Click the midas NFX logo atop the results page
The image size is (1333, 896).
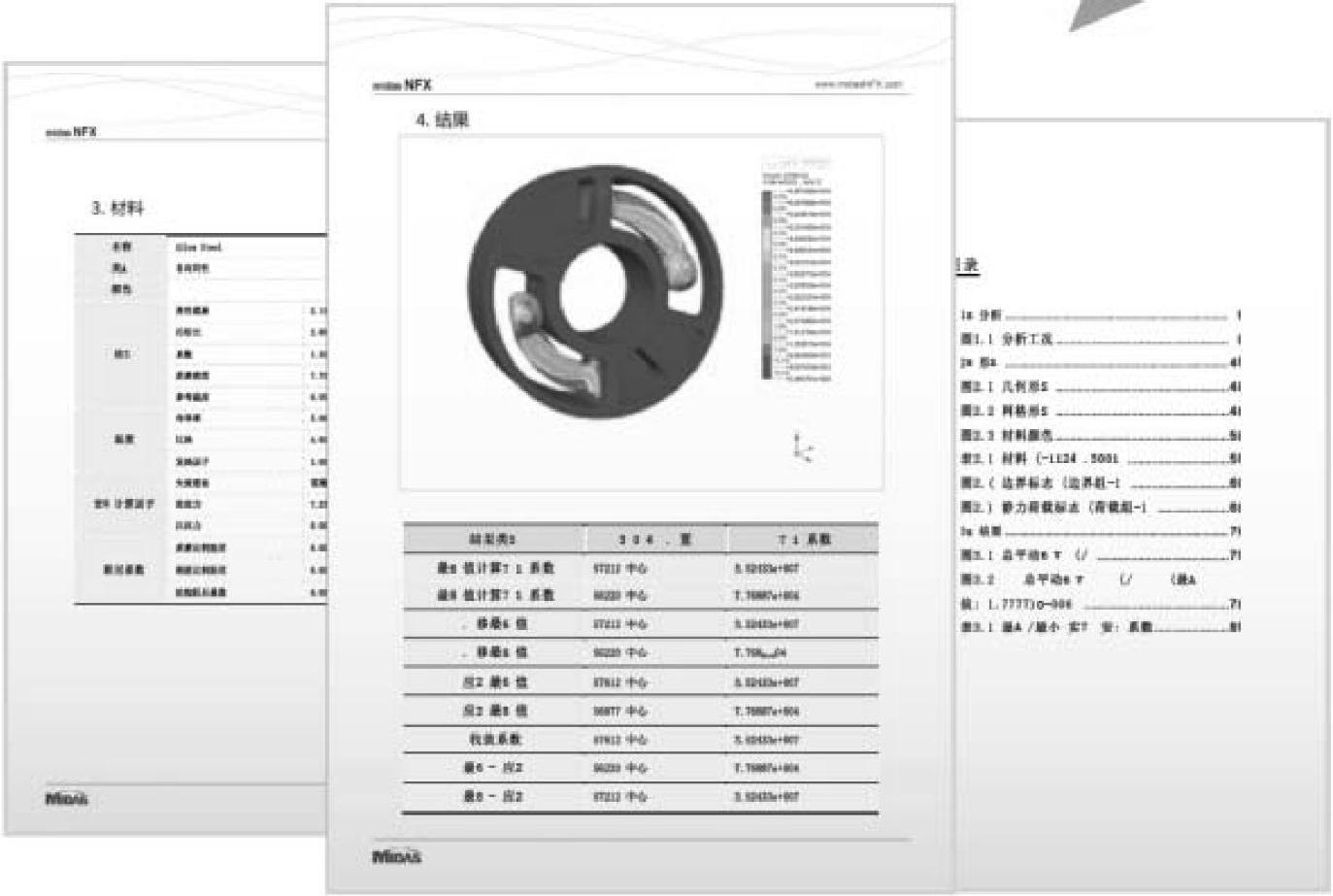[x=402, y=85]
